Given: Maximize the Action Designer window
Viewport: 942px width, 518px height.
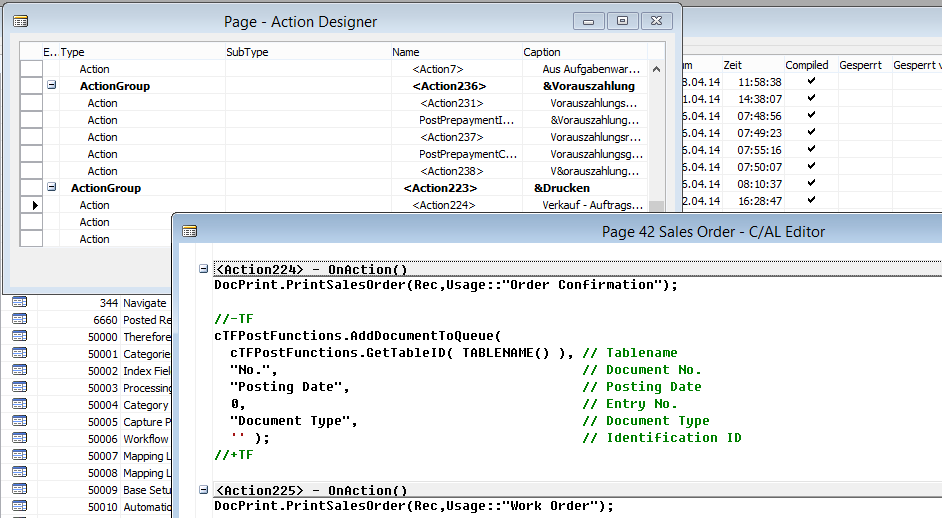Looking at the screenshot, I should 622,20.
